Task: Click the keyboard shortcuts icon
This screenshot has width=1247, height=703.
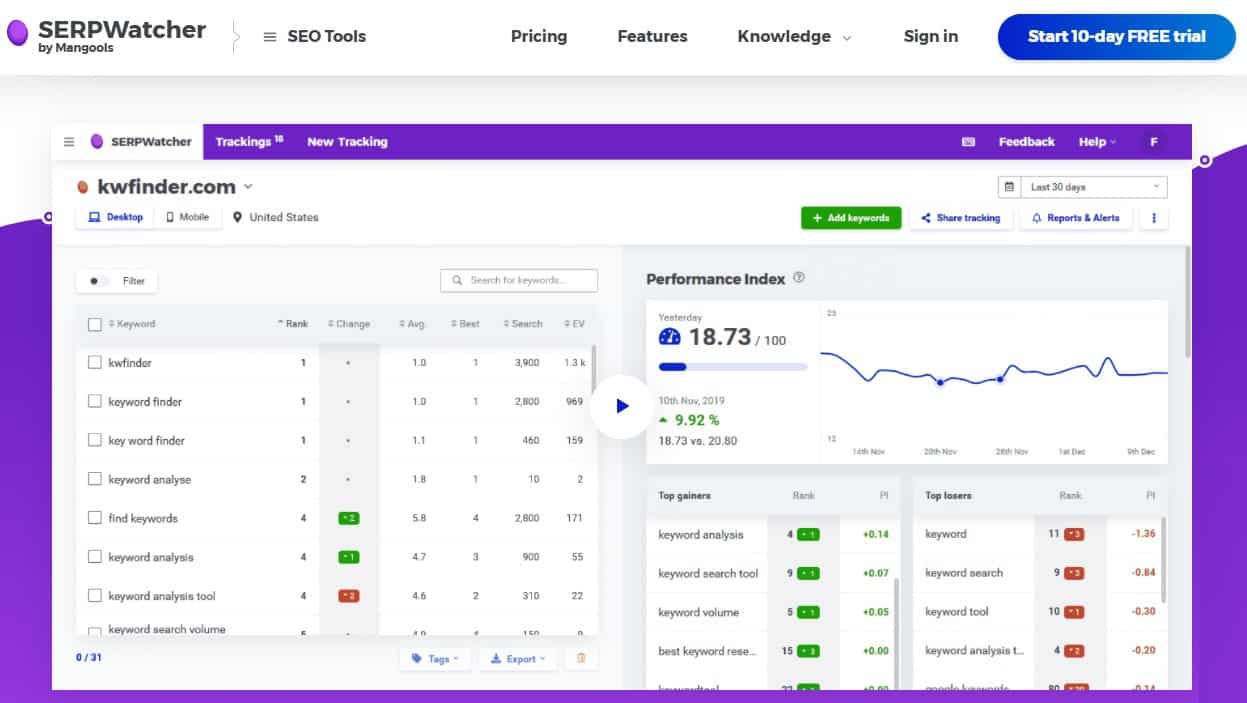Action: point(968,142)
